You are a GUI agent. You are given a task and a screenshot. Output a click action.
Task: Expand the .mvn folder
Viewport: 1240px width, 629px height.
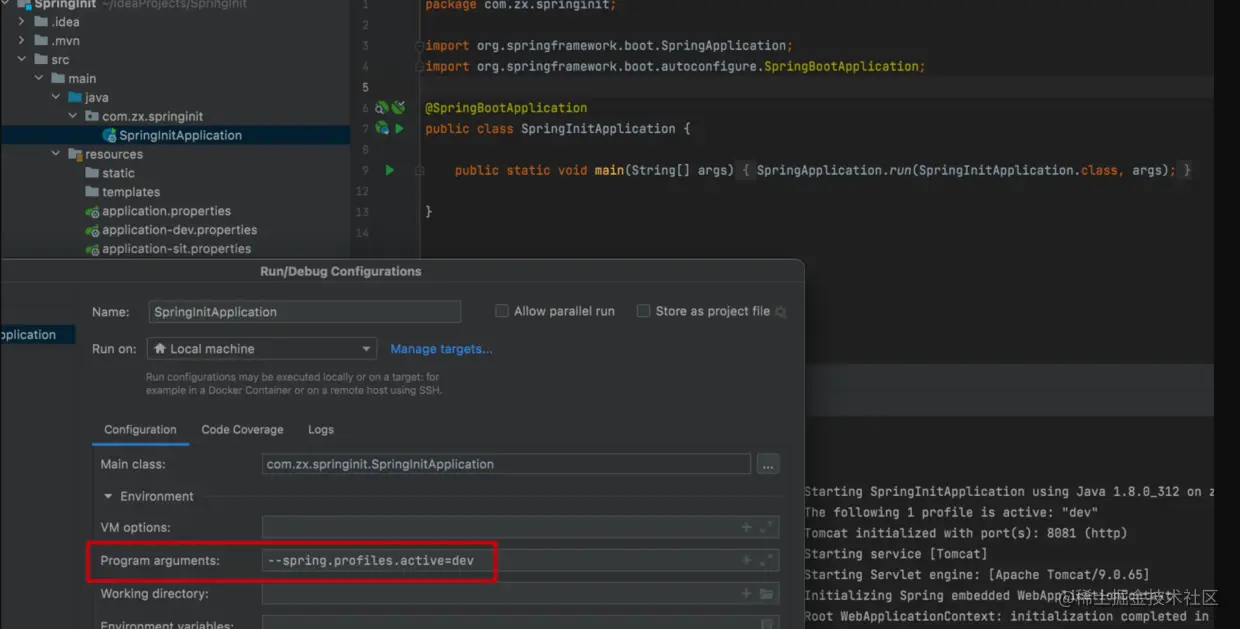point(22,41)
